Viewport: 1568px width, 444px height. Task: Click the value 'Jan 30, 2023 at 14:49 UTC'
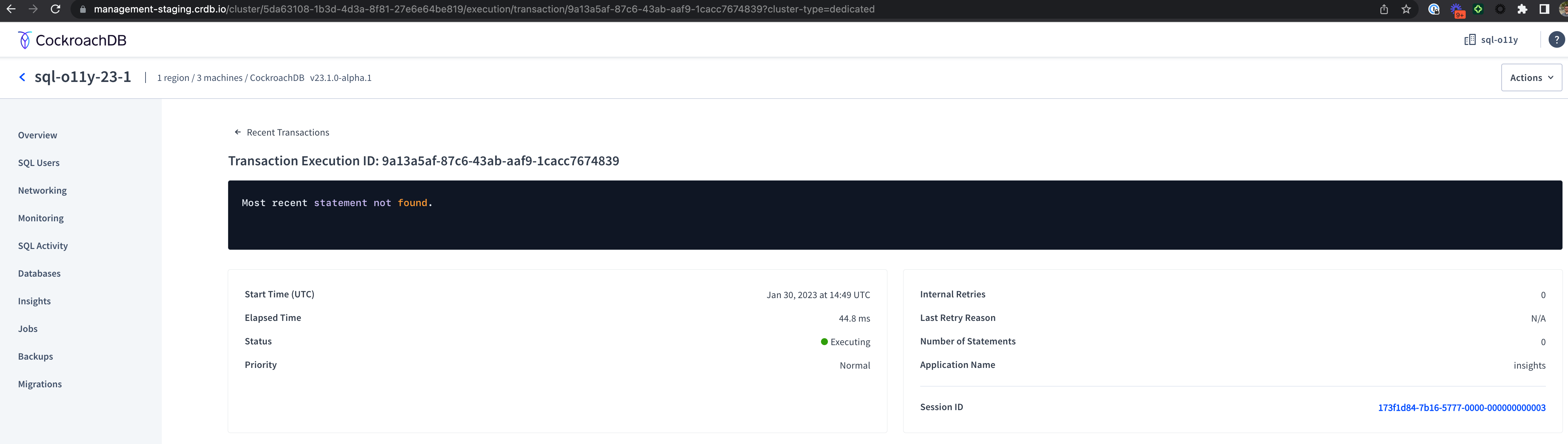point(818,295)
